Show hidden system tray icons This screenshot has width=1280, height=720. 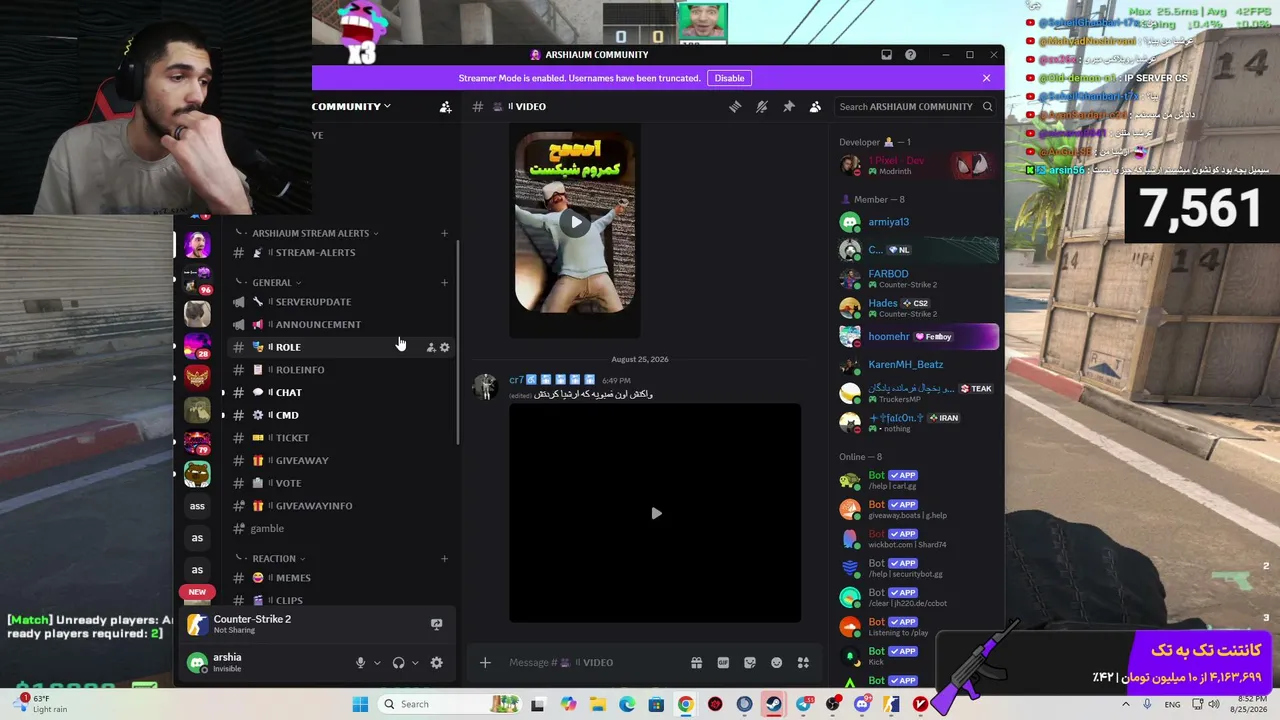click(1126, 704)
